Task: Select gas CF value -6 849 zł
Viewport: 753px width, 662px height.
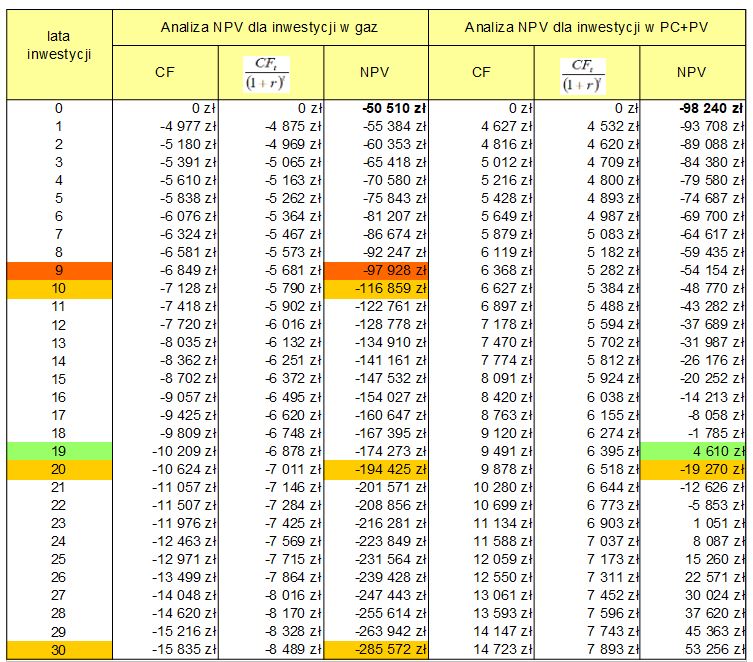Action: (x=188, y=271)
